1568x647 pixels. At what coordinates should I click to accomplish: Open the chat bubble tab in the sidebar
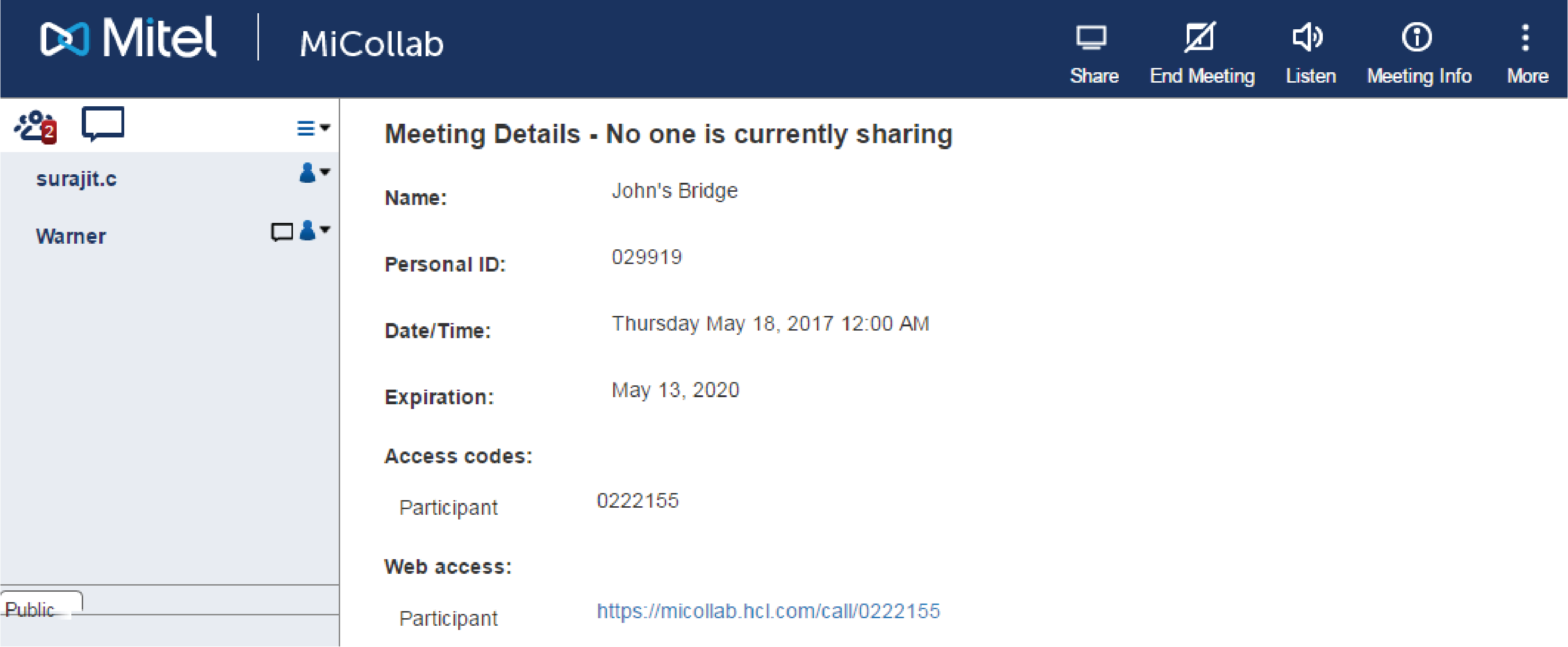tap(103, 124)
